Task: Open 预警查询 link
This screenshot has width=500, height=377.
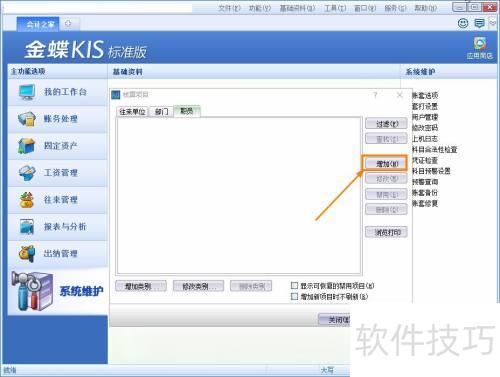Action: (425, 182)
